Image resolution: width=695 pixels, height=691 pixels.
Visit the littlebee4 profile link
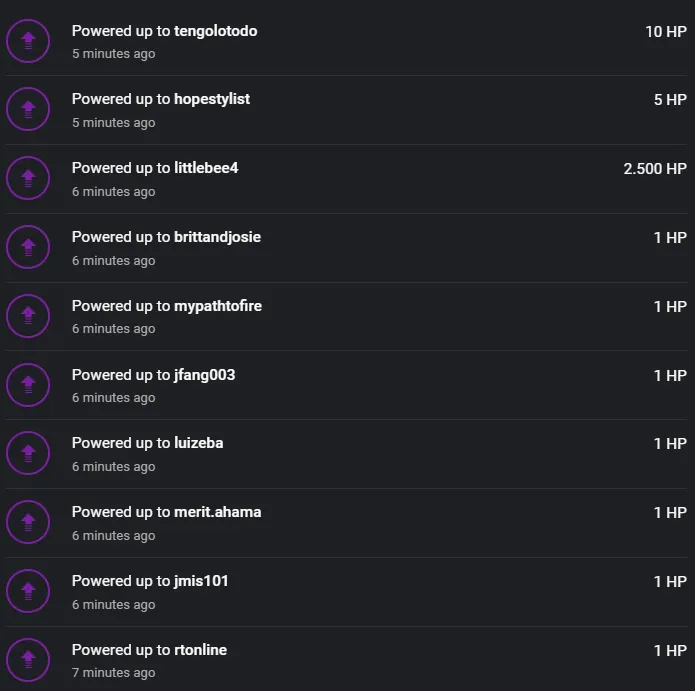click(206, 168)
